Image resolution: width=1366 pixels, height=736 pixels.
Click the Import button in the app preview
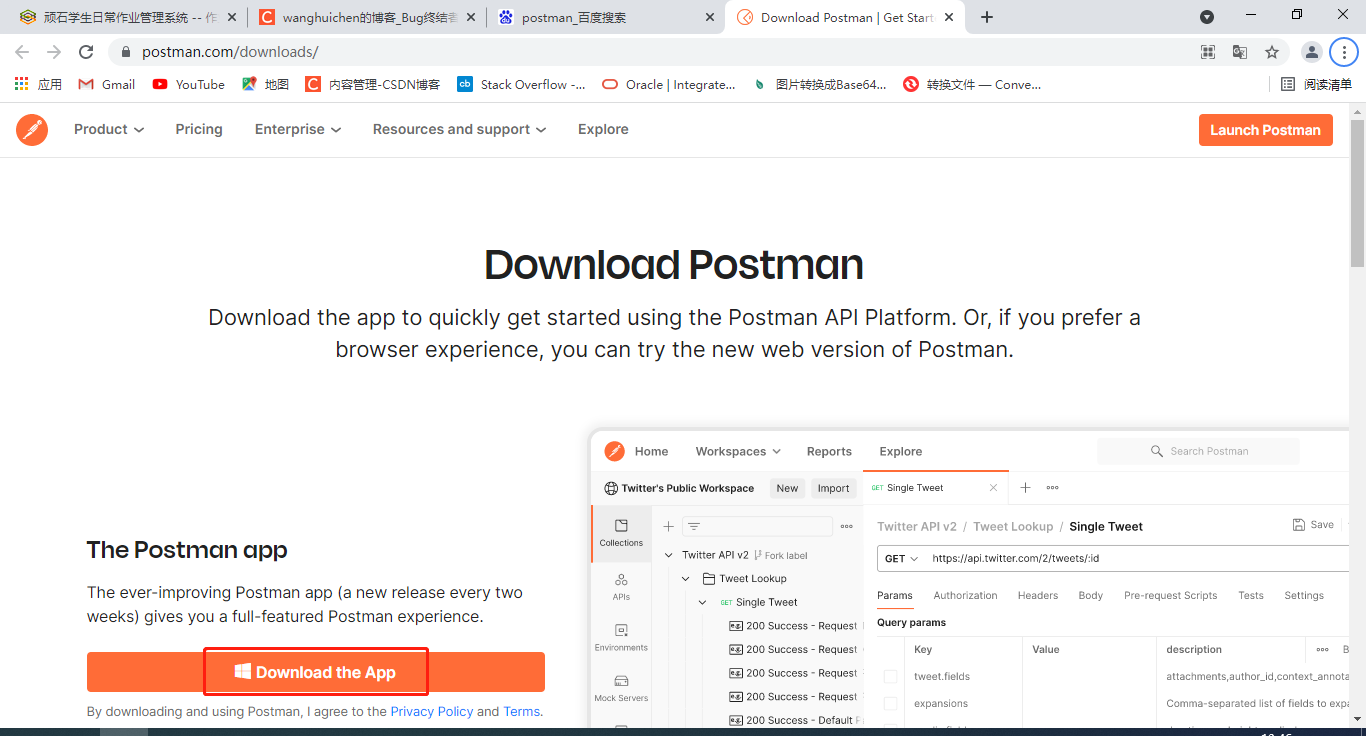coord(833,489)
